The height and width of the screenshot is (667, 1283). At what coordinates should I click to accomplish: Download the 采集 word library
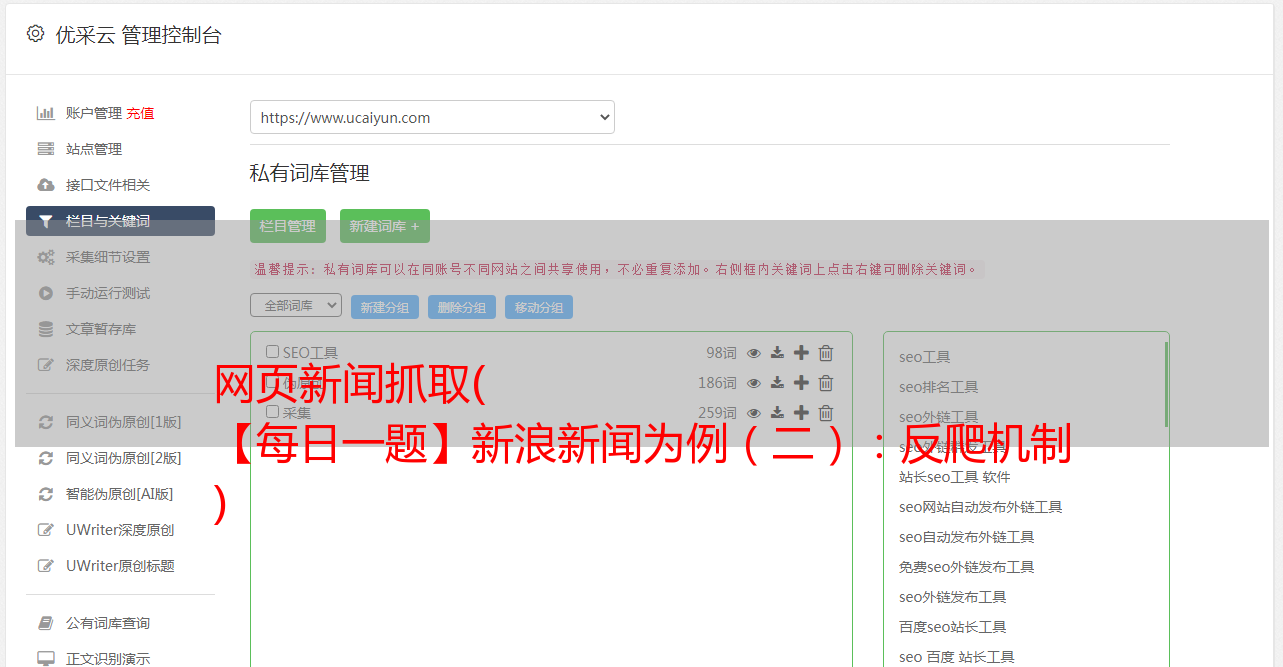coord(777,413)
